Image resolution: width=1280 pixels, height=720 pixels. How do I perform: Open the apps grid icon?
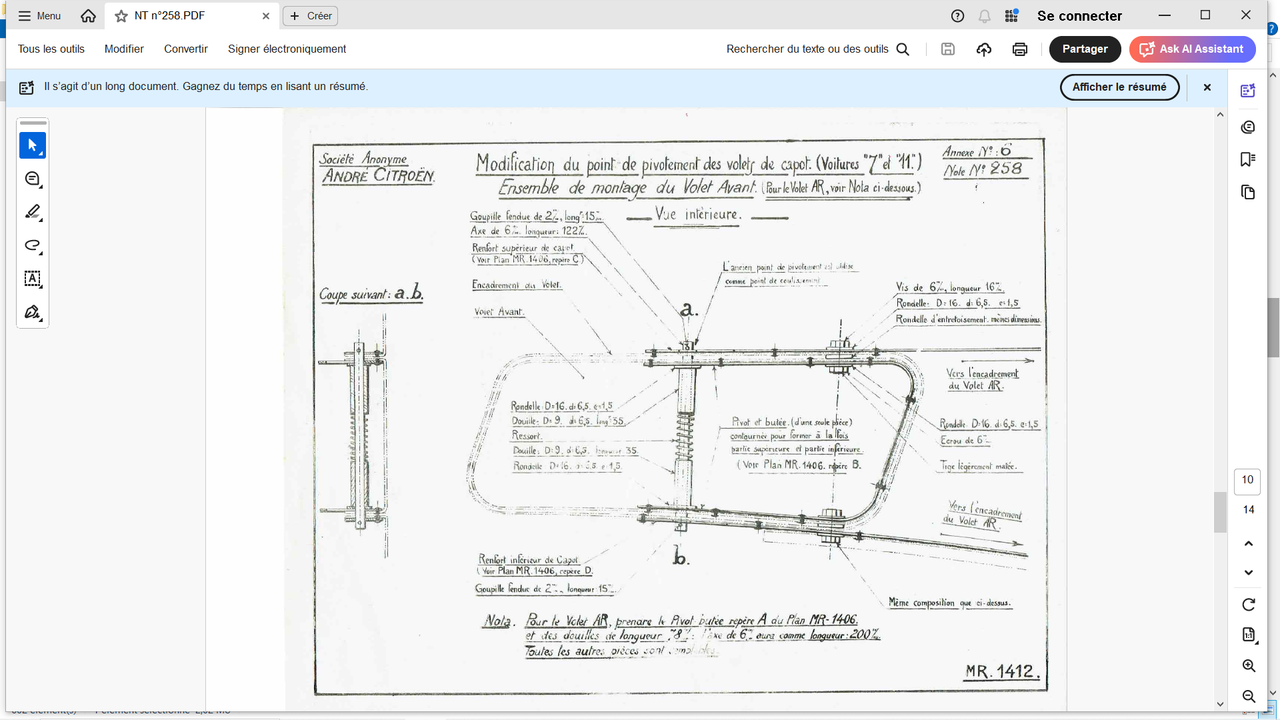pyautogui.click(x=1011, y=16)
